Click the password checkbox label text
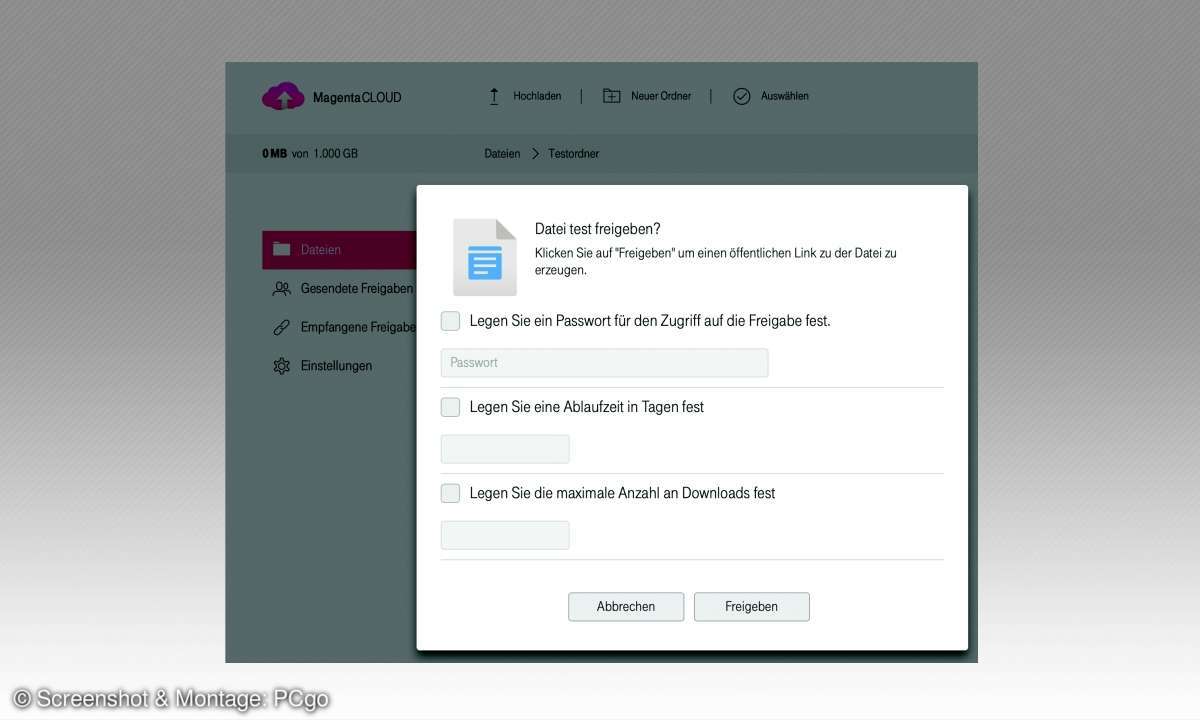1200x720 pixels. pyautogui.click(x=650, y=321)
